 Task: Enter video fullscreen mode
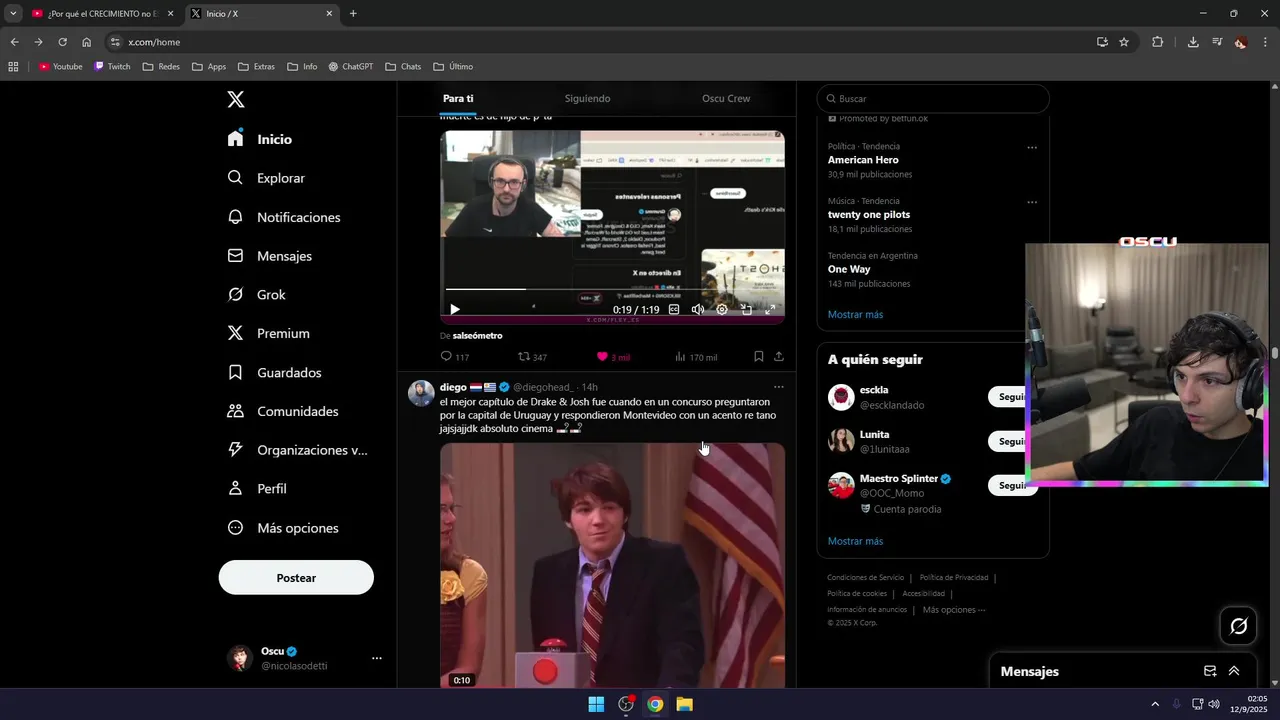click(x=770, y=310)
